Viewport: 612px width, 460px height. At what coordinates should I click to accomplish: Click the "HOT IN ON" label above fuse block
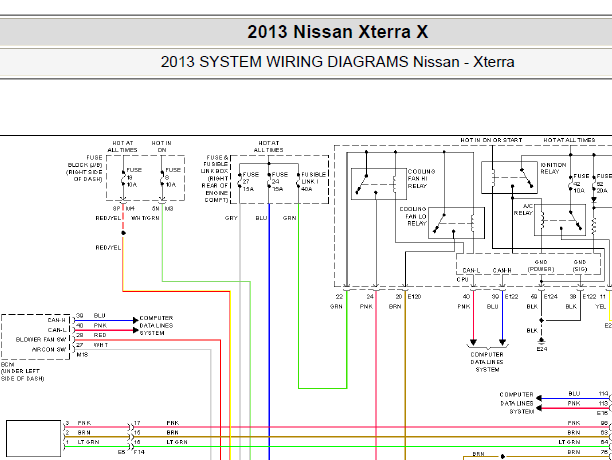162,146
